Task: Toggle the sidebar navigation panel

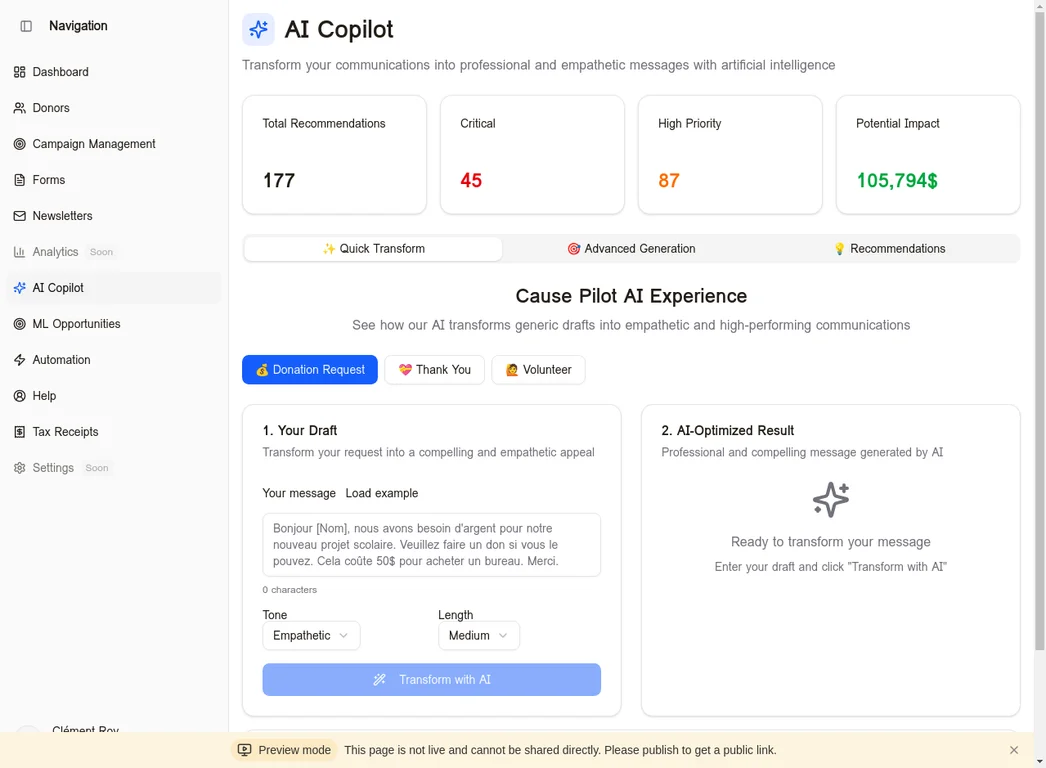Action: [x=24, y=25]
